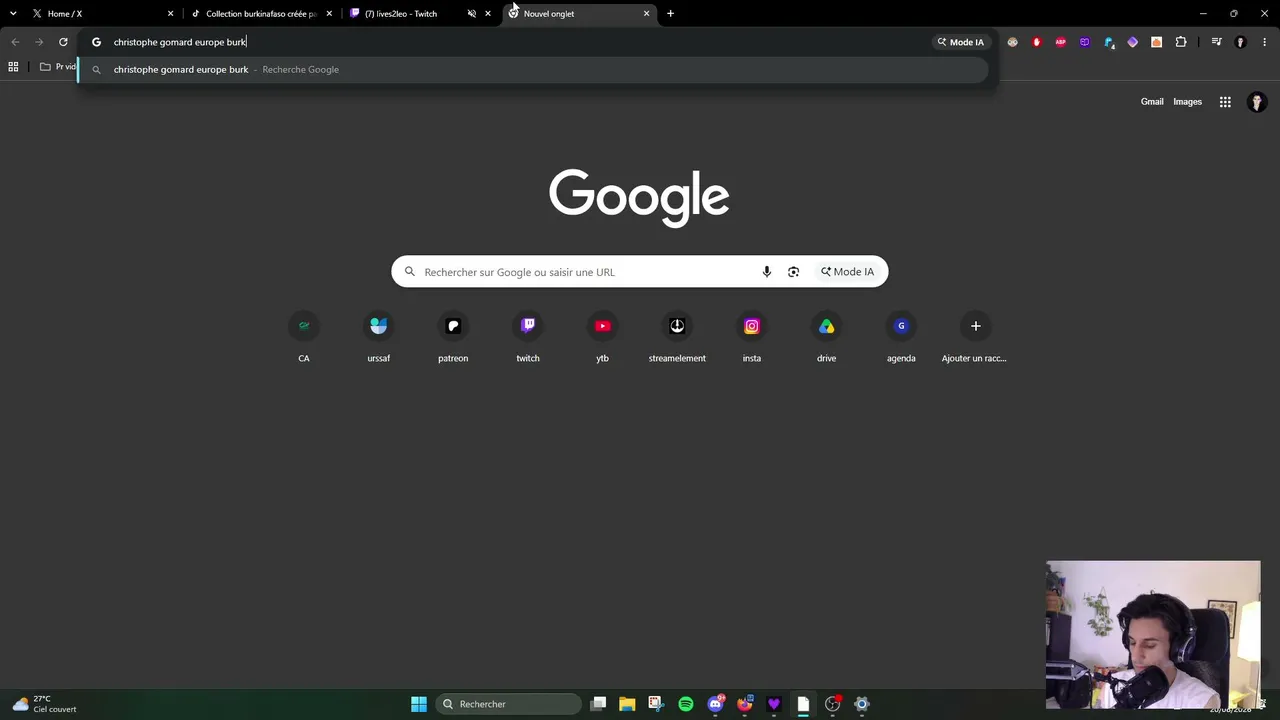Open the Windows Start menu
The height and width of the screenshot is (720, 1280).
coord(419,704)
